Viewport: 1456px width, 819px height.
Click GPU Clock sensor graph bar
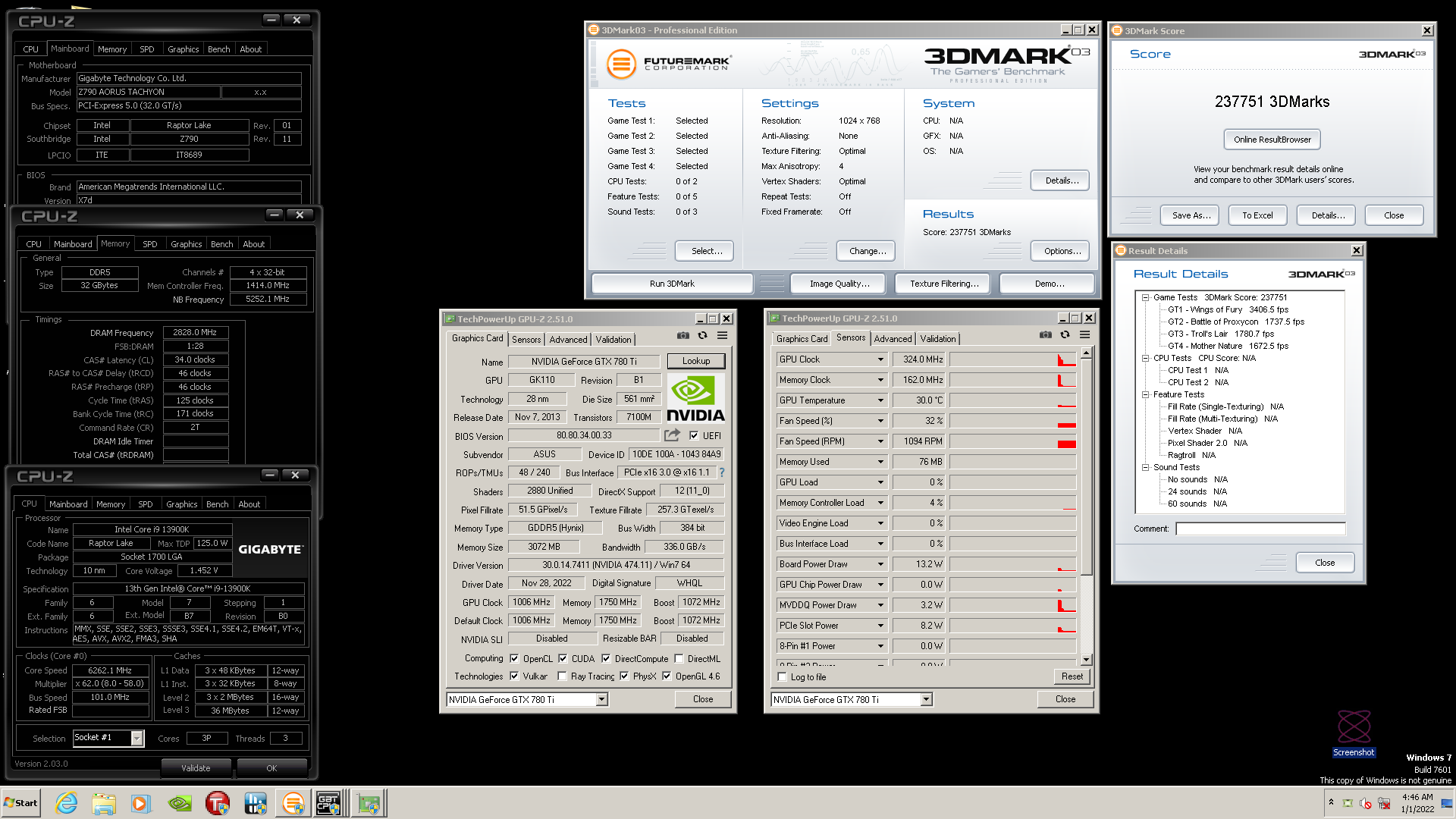pyautogui.click(x=1013, y=359)
